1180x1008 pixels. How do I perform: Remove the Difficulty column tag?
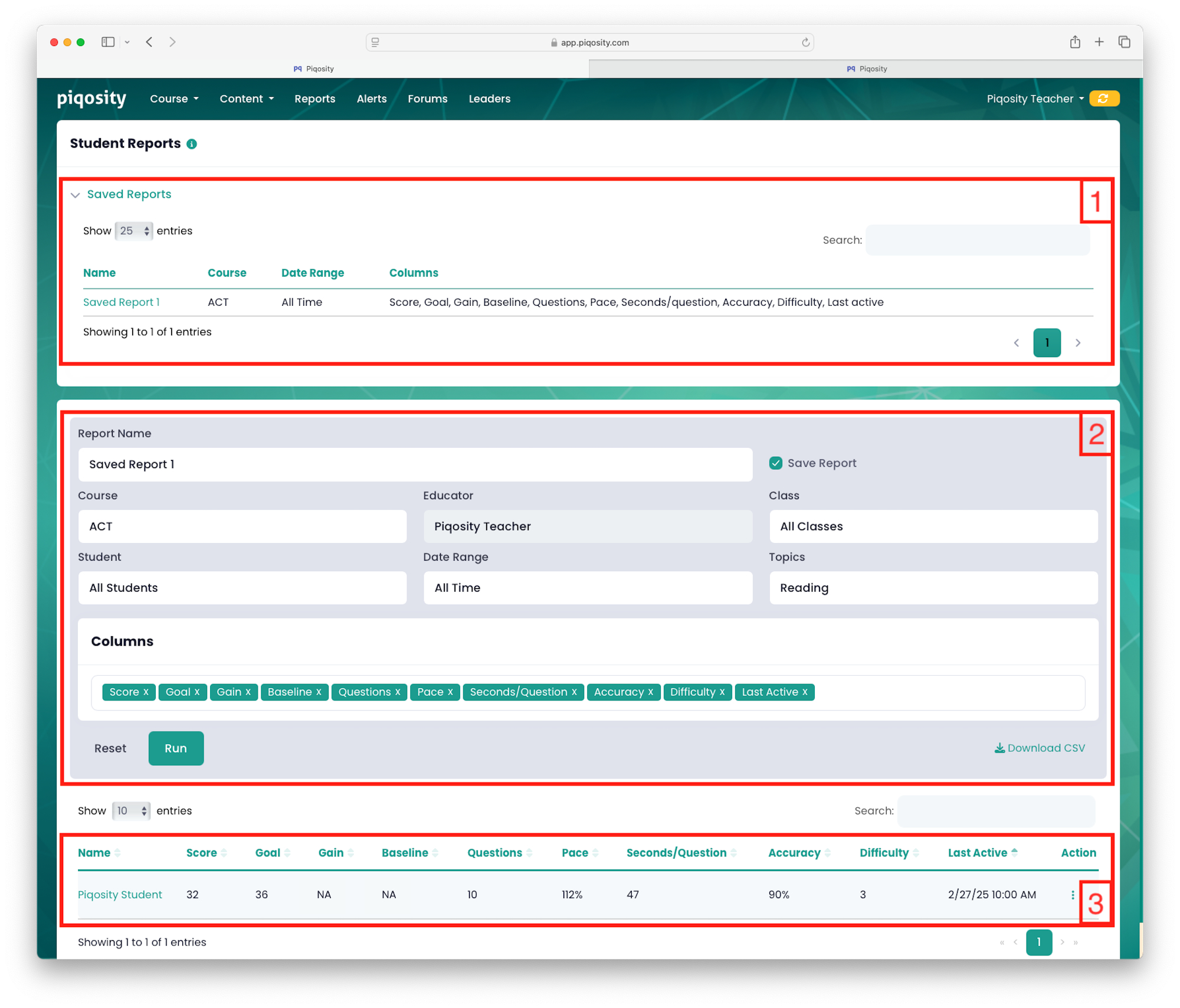722,692
